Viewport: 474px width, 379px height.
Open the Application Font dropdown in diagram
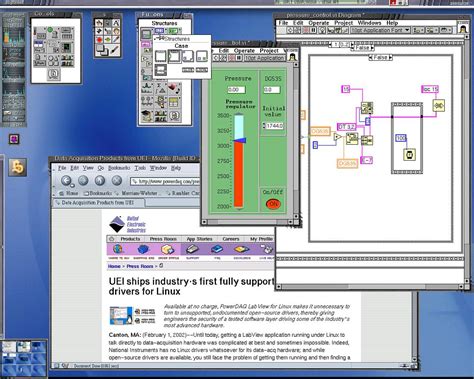[x=380, y=30]
